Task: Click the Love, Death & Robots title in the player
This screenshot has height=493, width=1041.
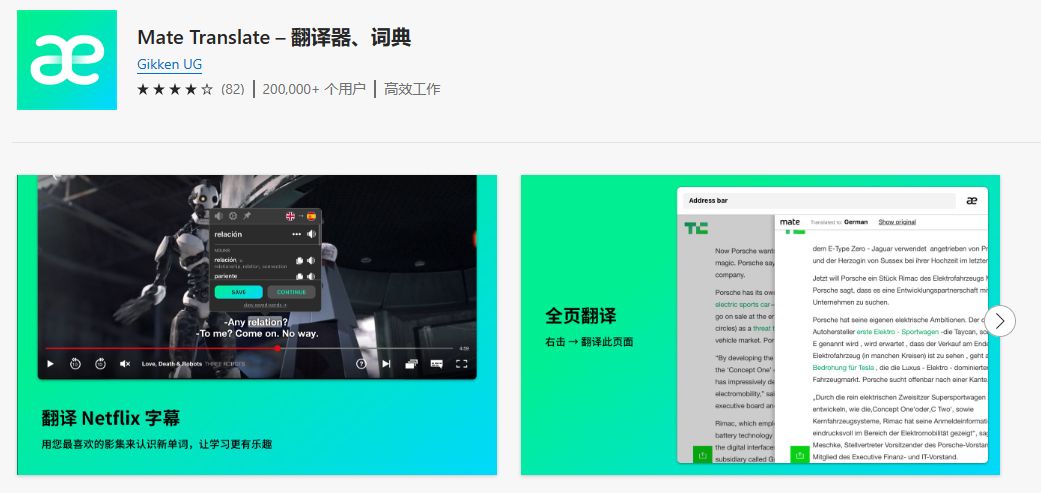Action: click(x=173, y=364)
